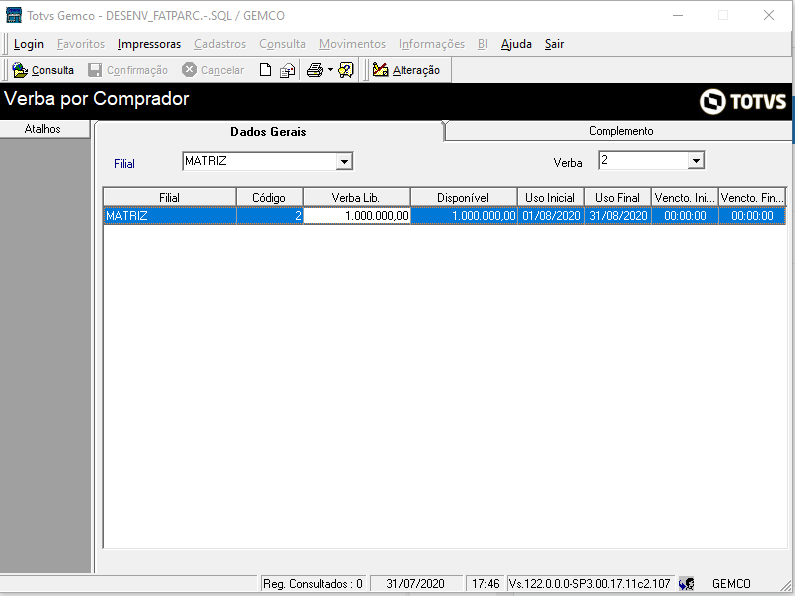The image size is (795, 596).
Task: Click the Alteração edit button
Action: 406,70
